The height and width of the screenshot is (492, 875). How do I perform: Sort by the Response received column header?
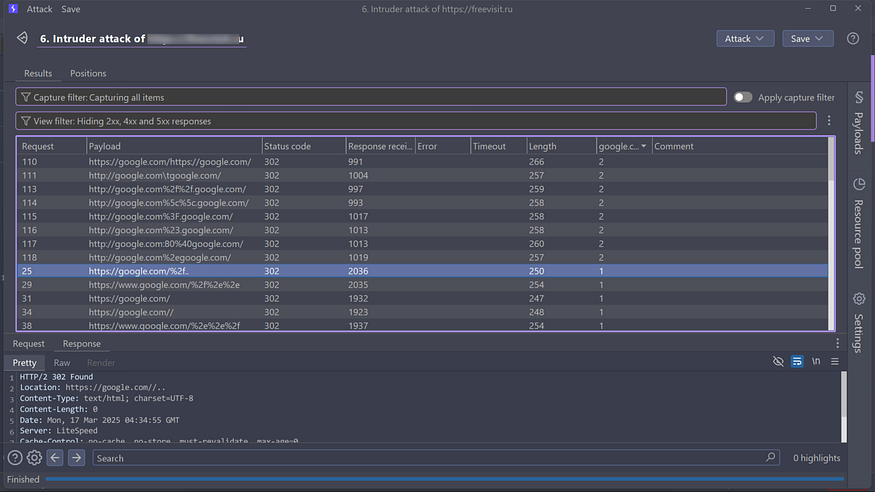(380, 146)
